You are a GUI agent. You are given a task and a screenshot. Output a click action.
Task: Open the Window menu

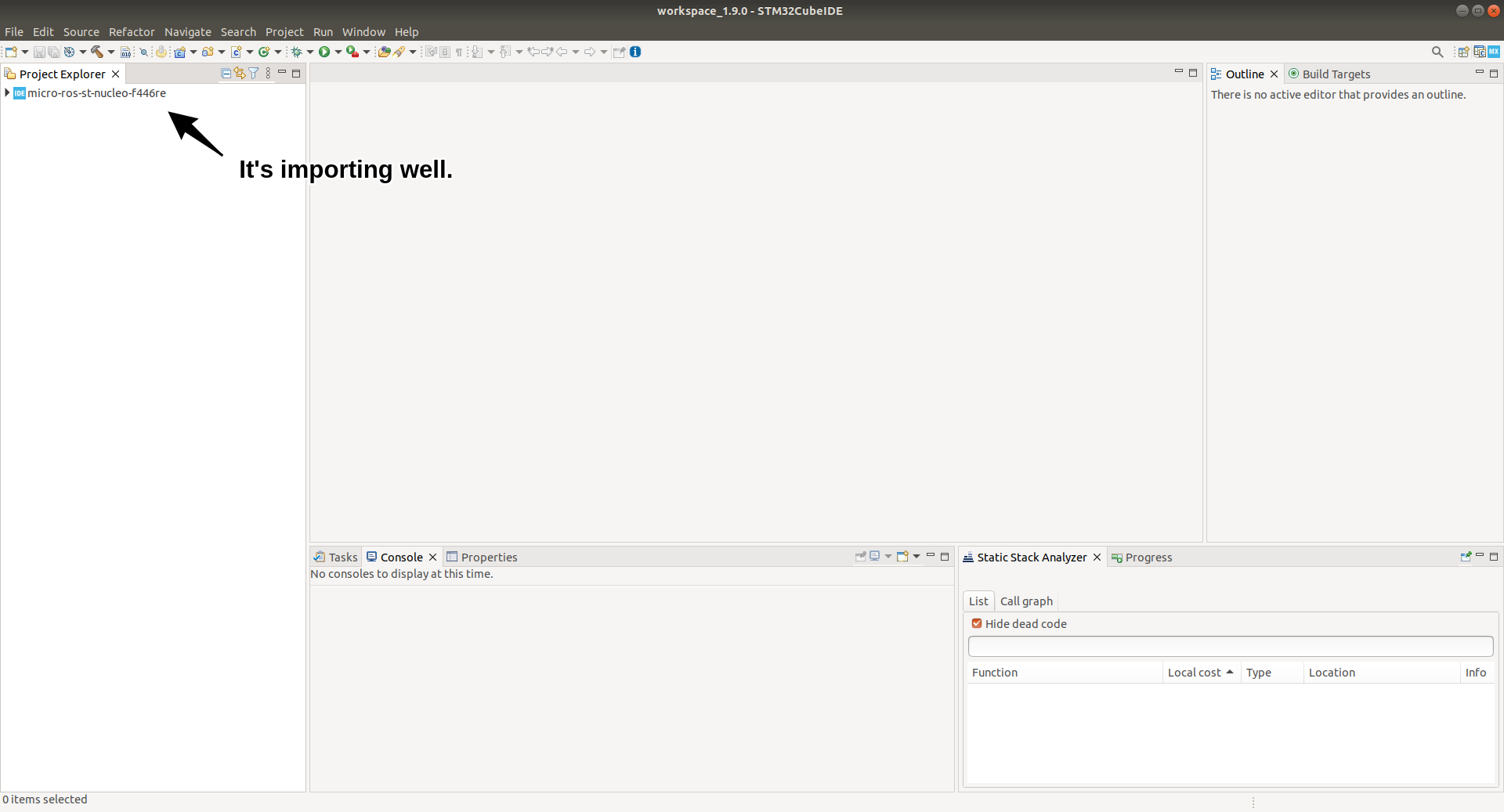(x=363, y=32)
